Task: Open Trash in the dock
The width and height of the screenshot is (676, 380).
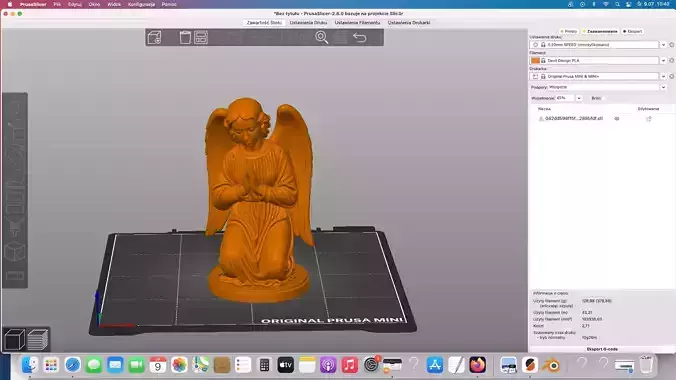Action: (646, 365)
